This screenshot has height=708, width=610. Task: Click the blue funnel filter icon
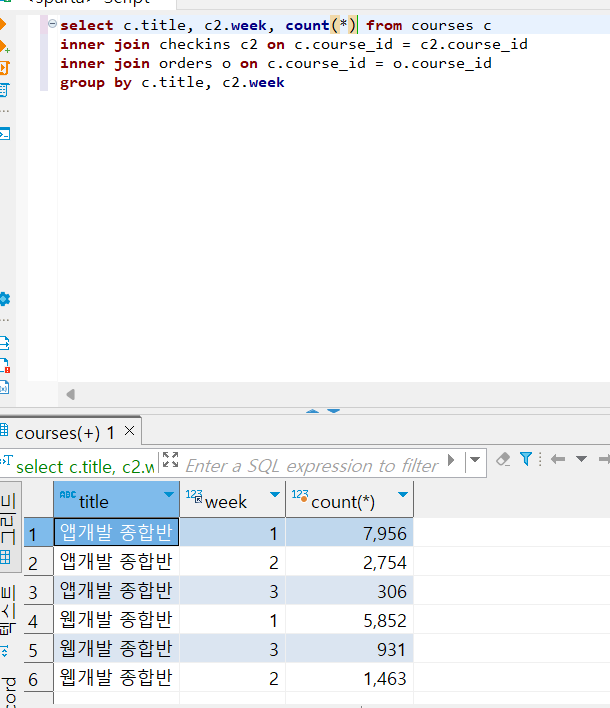(x=526, y=459)
